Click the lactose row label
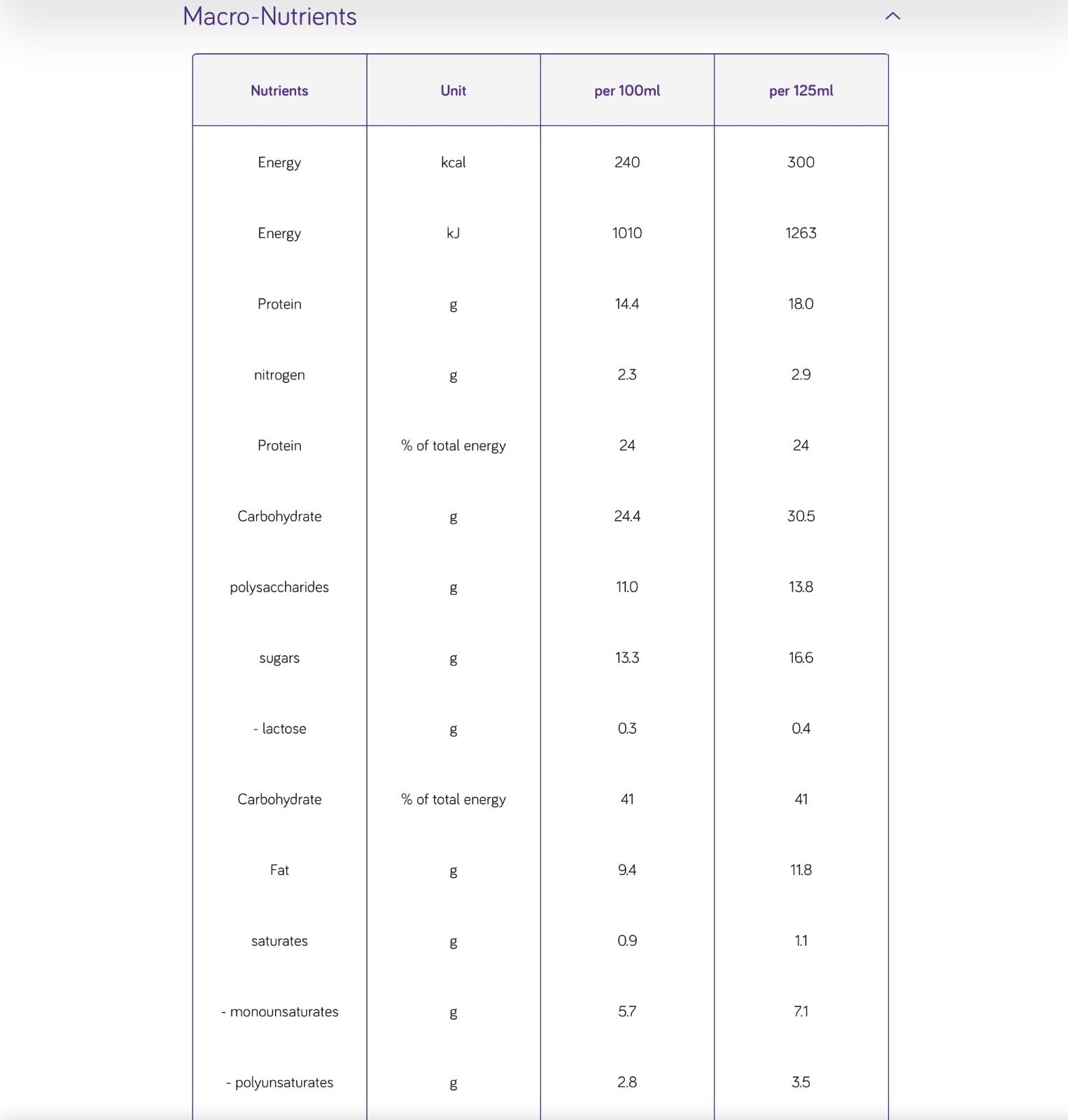Screen dimensions: 1068x1120 [280, 729]
